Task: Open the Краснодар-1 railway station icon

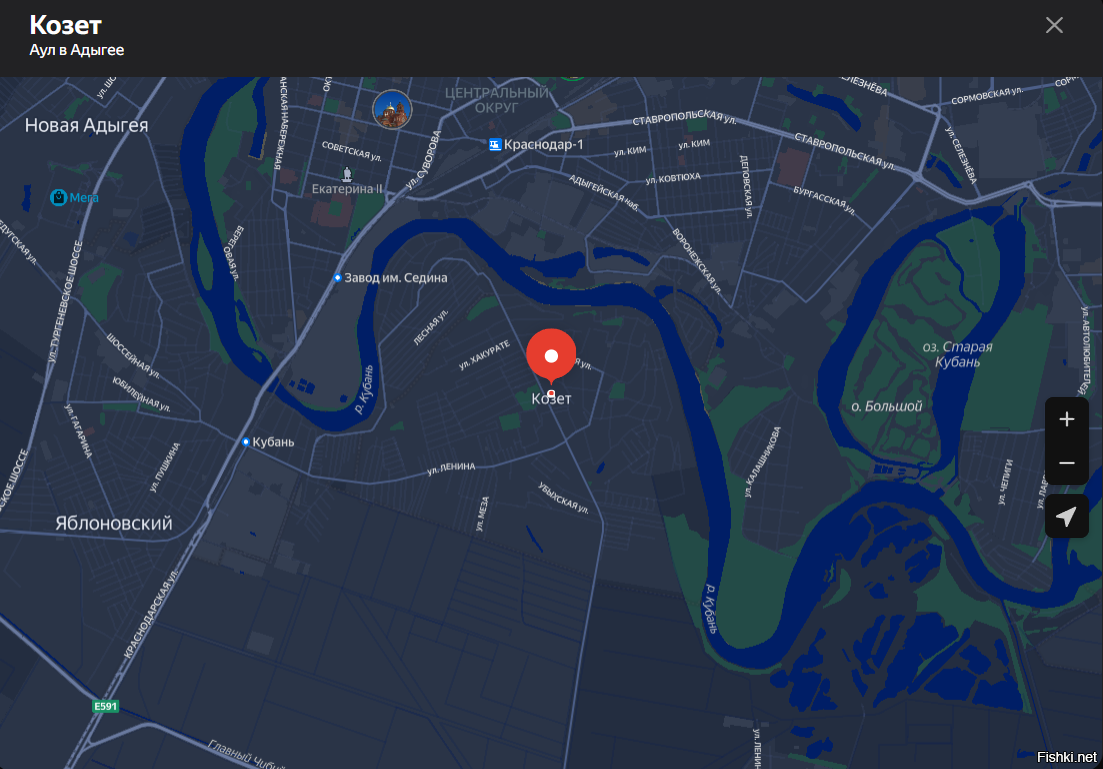Action: [495, 144]
